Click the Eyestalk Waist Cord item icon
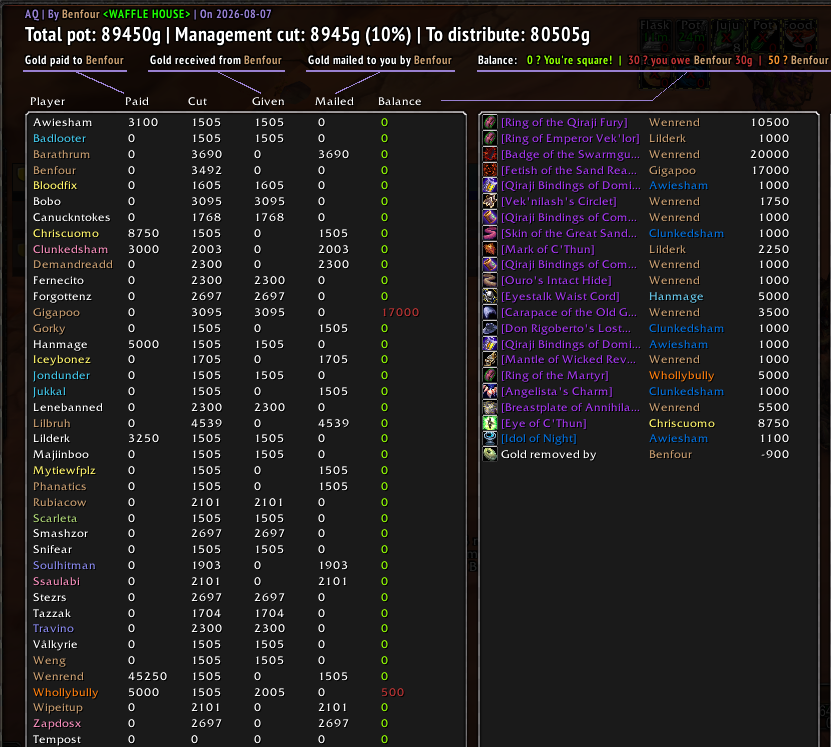Screen dimensions: 831x747 [x=490, y=296]
